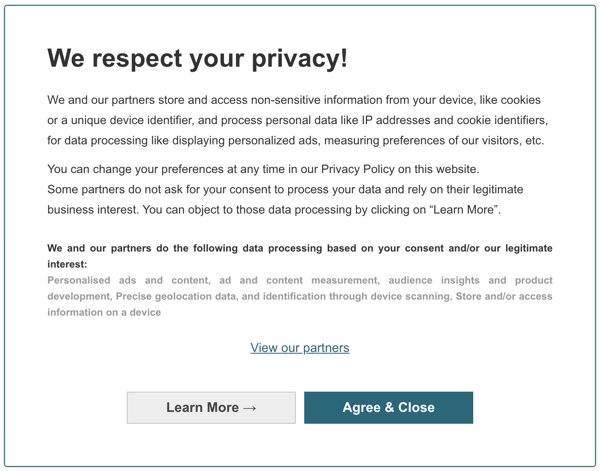Click the grey "Personalised ads and content" text
Viewport: 600px width, 471px height.
[129, 280]
